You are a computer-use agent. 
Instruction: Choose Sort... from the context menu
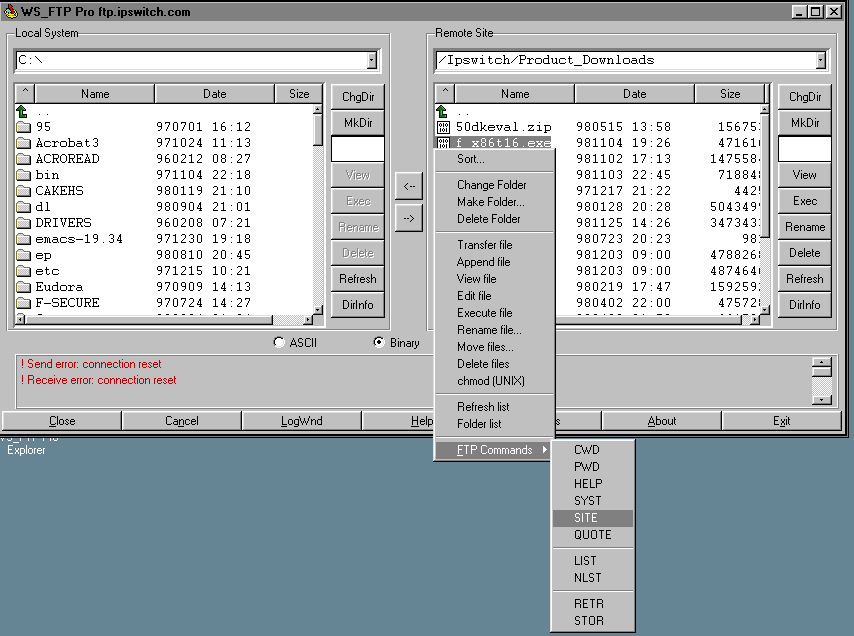(x=495, y=159)
